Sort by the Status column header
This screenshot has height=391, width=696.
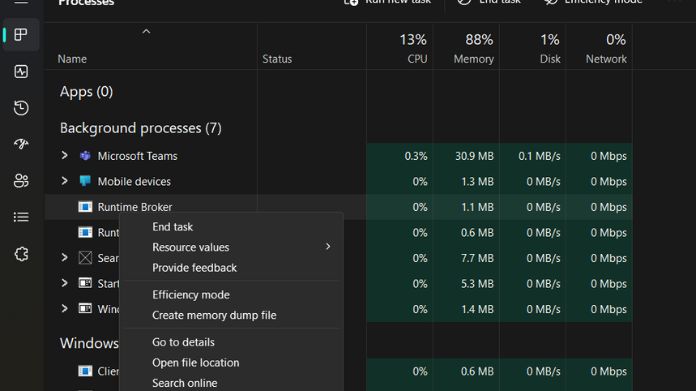coord(277,59)
